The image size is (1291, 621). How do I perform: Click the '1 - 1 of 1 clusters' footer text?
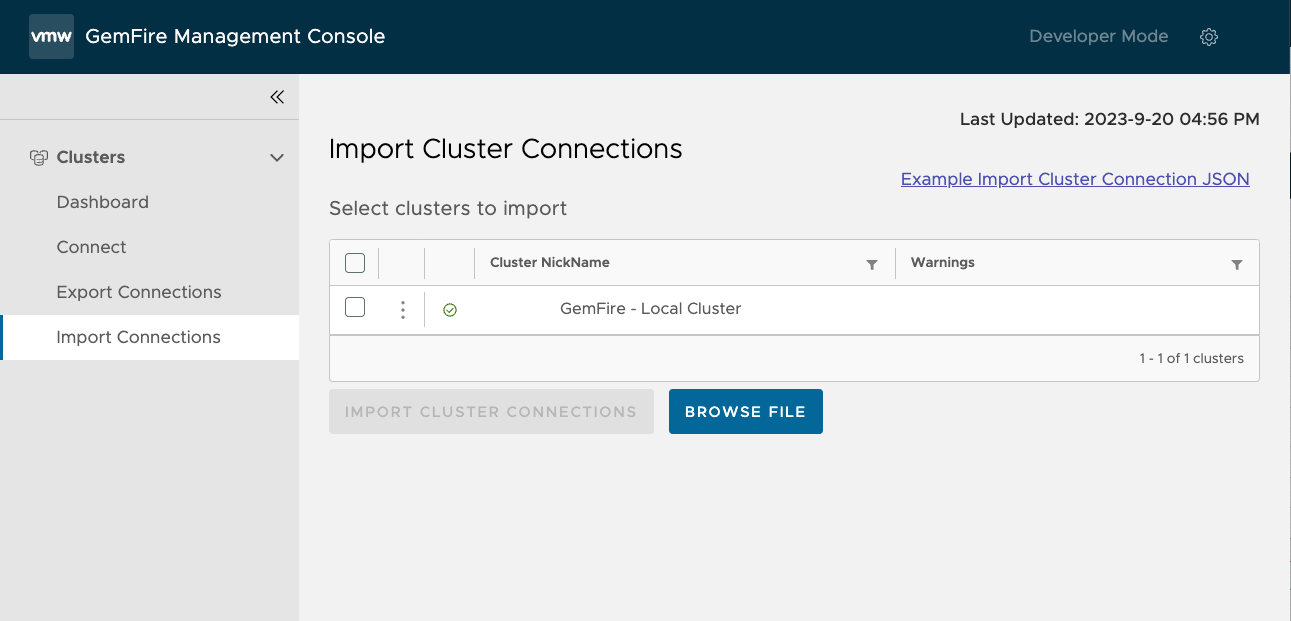click(x=1192, y=358)
